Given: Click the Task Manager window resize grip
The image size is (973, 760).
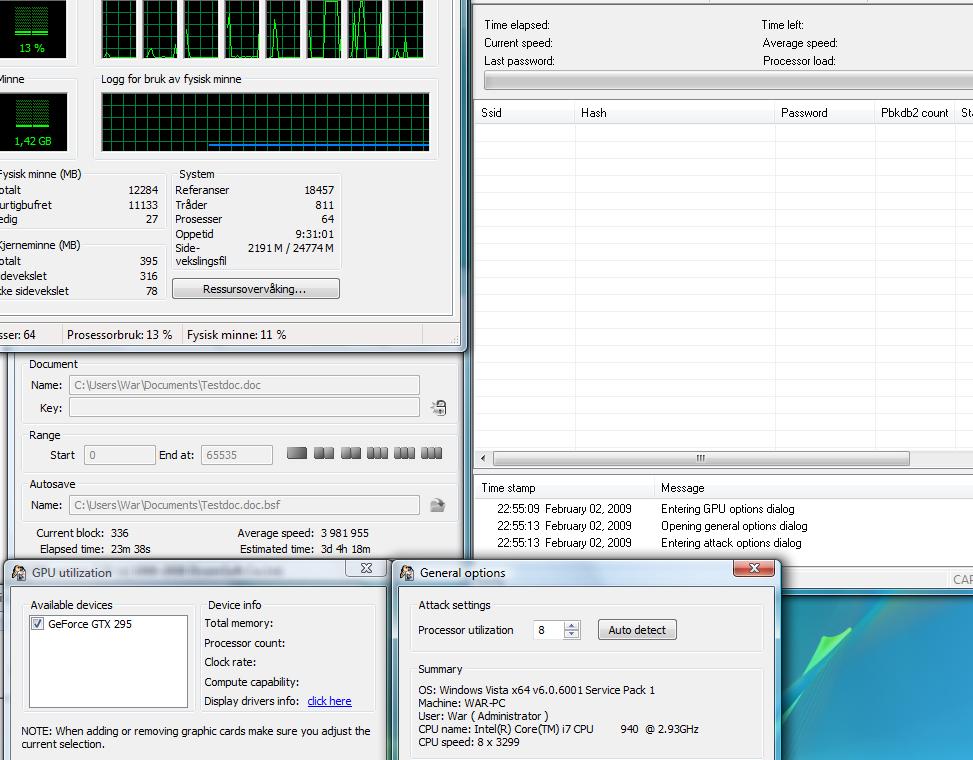Looking at the screenshot, I should coord(455,339).
